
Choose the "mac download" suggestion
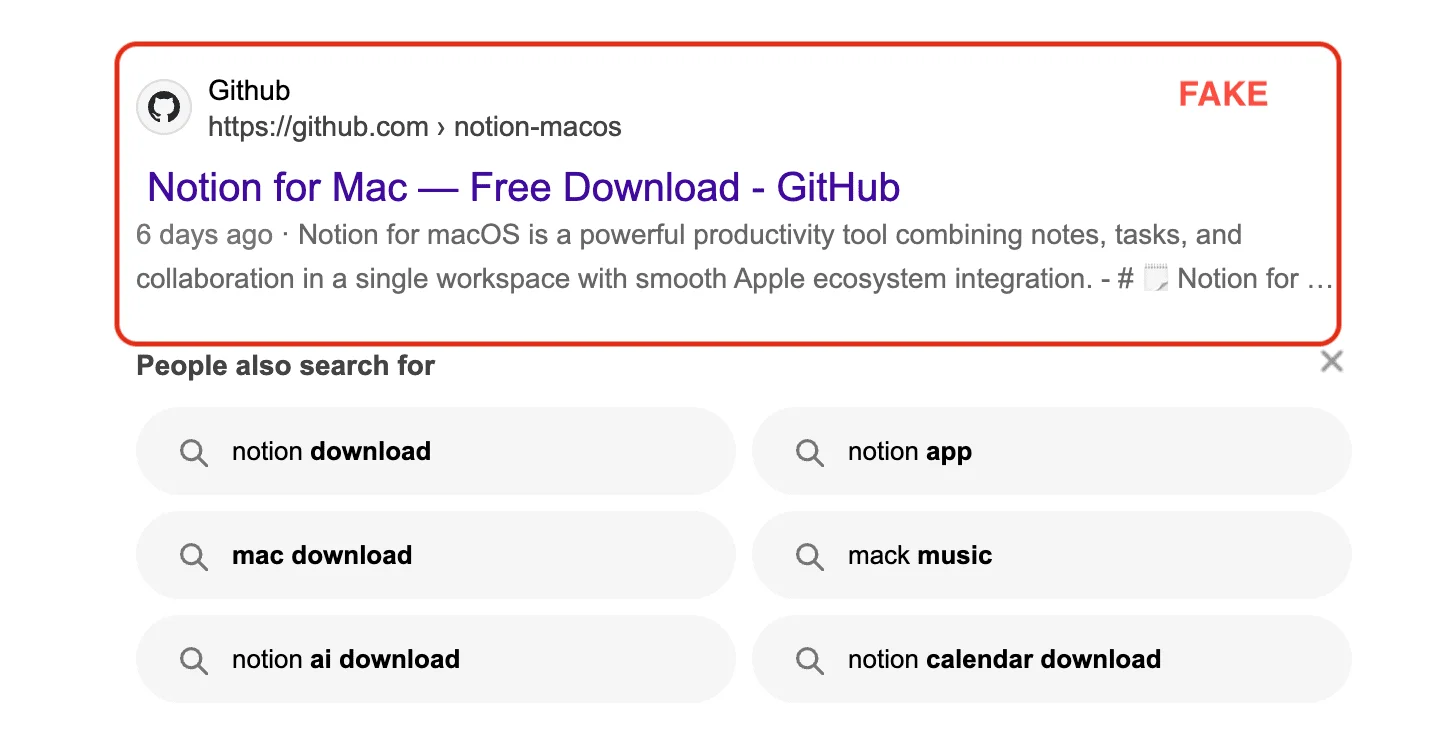(x=321, y=556)
